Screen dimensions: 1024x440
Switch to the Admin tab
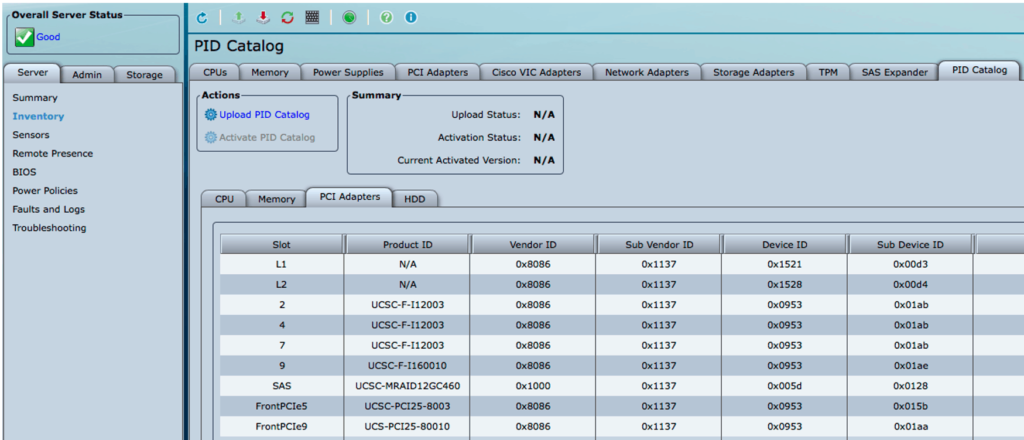click(87, 74)
